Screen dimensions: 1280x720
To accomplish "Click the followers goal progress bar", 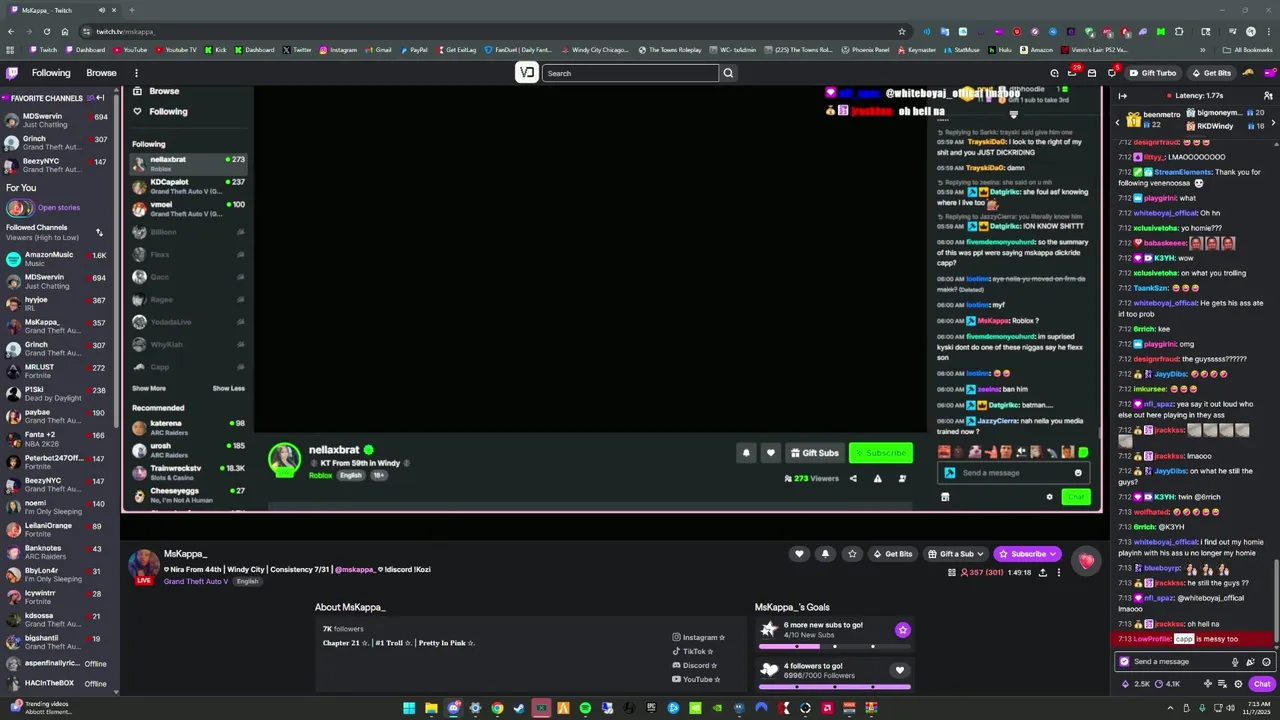I will pyautogui.click(x=834, y=687).
